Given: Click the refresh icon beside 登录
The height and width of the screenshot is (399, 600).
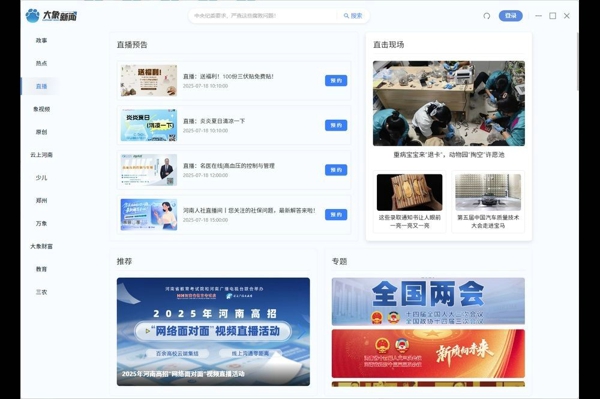Looking at the screenshot, I should click(x=486, y=16).
